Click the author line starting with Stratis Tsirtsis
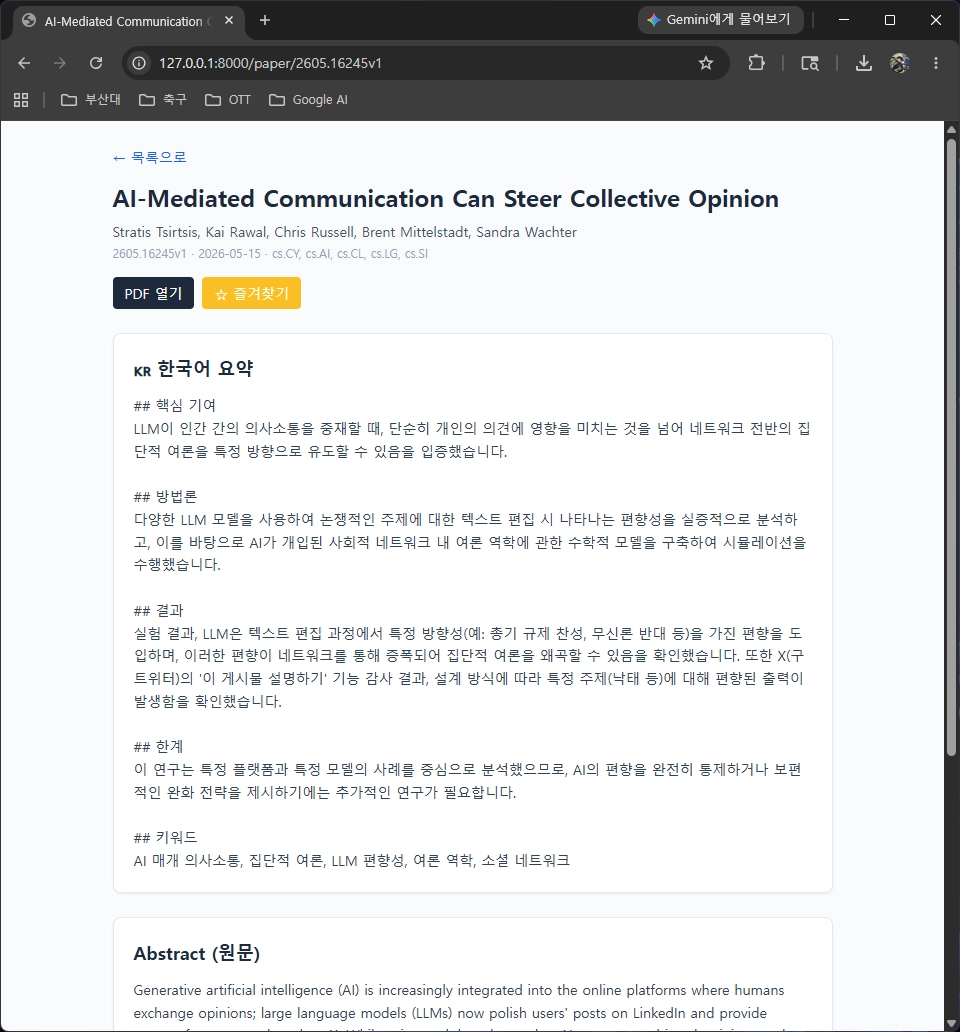This screenshot has height=1032, width=960. pyautogui.click(x=345, y=232)
